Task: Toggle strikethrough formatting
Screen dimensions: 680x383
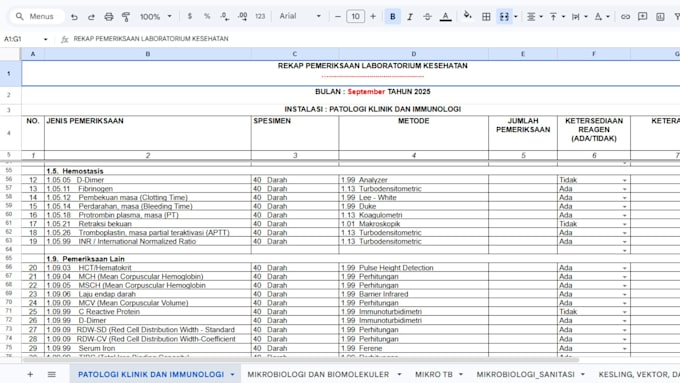Action: (427, 16)
